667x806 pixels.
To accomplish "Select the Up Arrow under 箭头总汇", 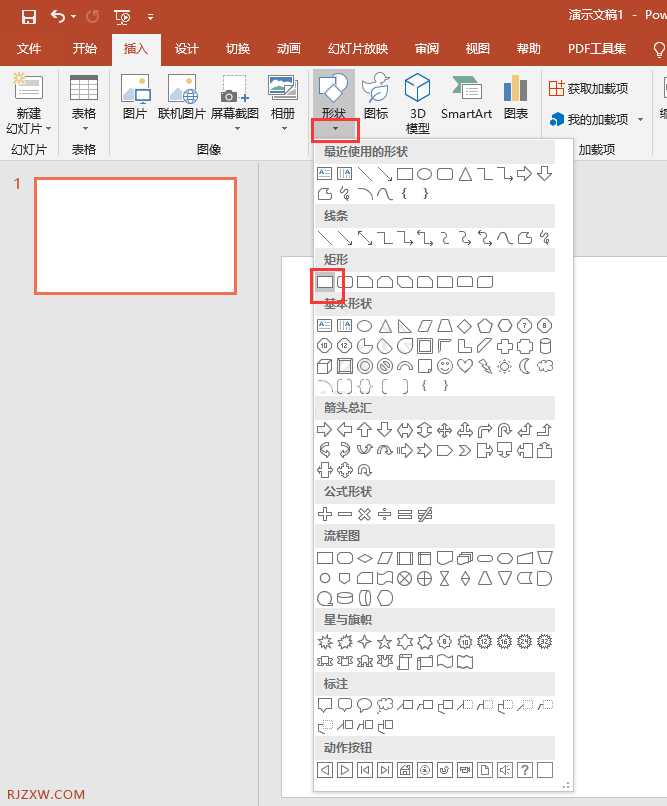I will (x=365, y=429).
